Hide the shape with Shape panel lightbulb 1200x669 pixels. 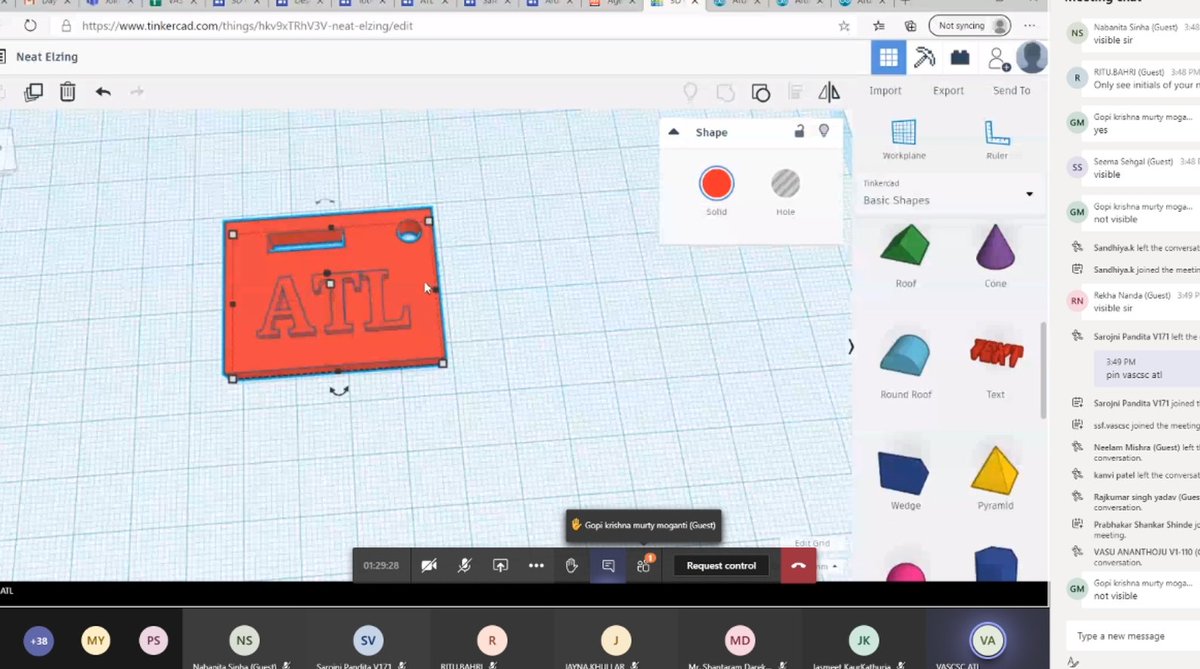824,131
